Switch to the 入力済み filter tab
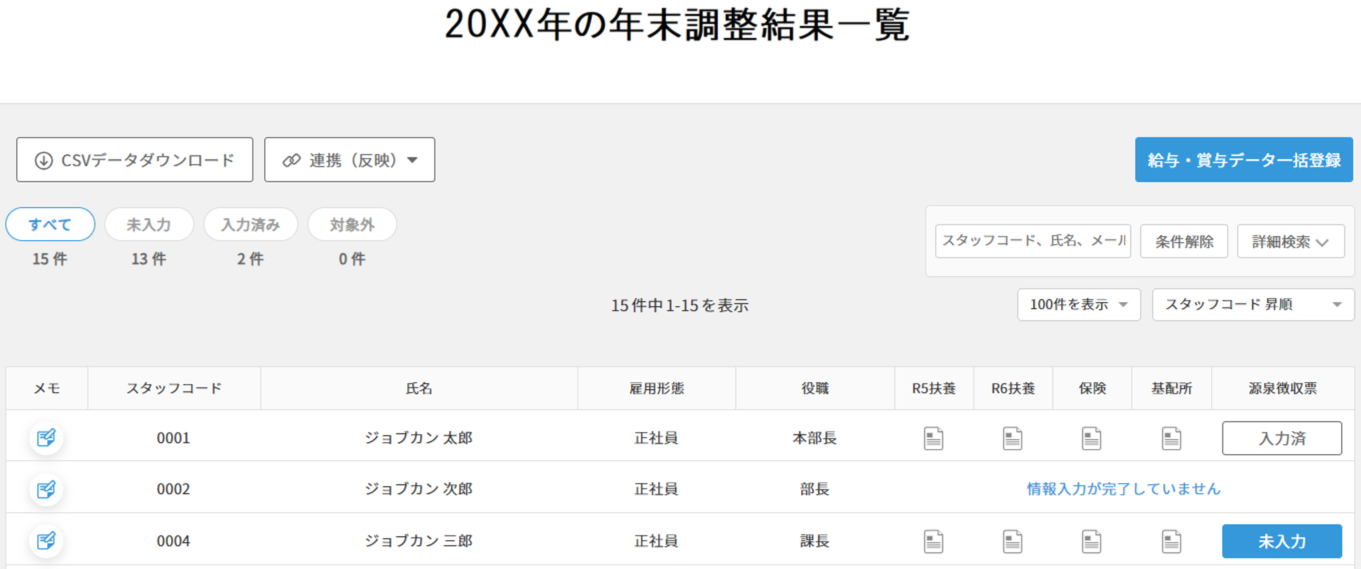 click(250, 225)
